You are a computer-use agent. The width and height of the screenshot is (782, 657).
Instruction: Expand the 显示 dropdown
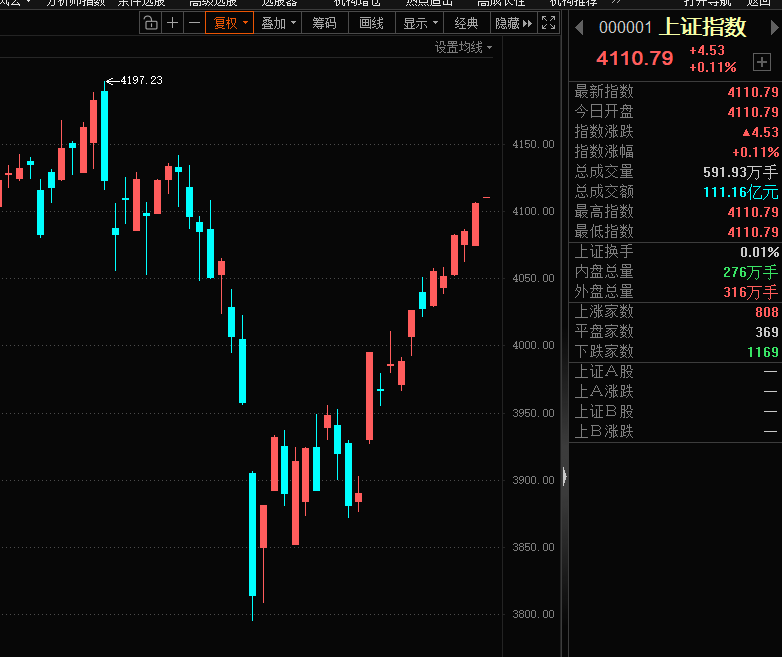pyautogui.click(x=420, y=23)
